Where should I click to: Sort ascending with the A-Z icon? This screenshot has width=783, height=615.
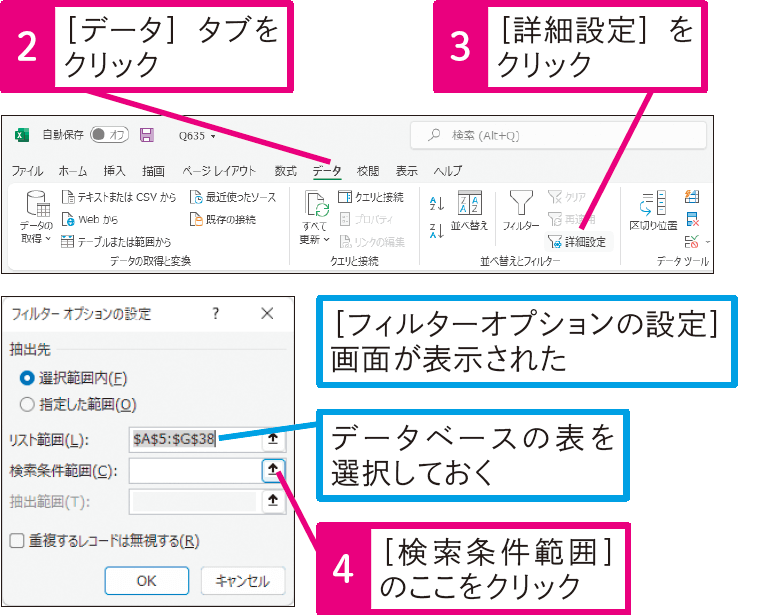click(x=436, y=203)
